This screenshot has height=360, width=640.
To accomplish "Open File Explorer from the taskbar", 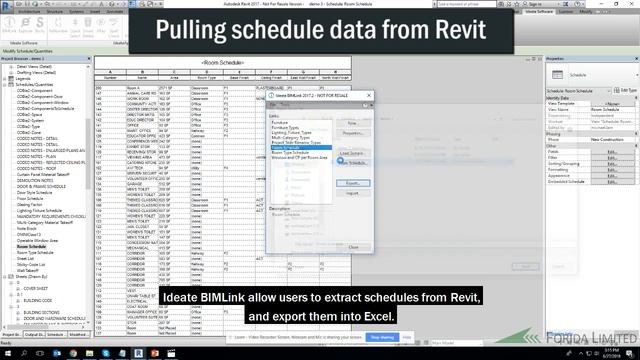I will 89,353.
